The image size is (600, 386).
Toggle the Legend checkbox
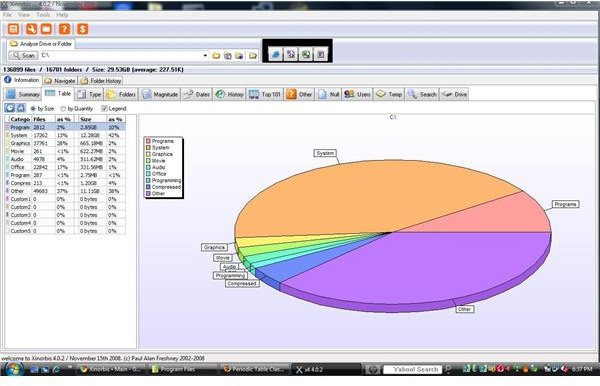[104, 109]
